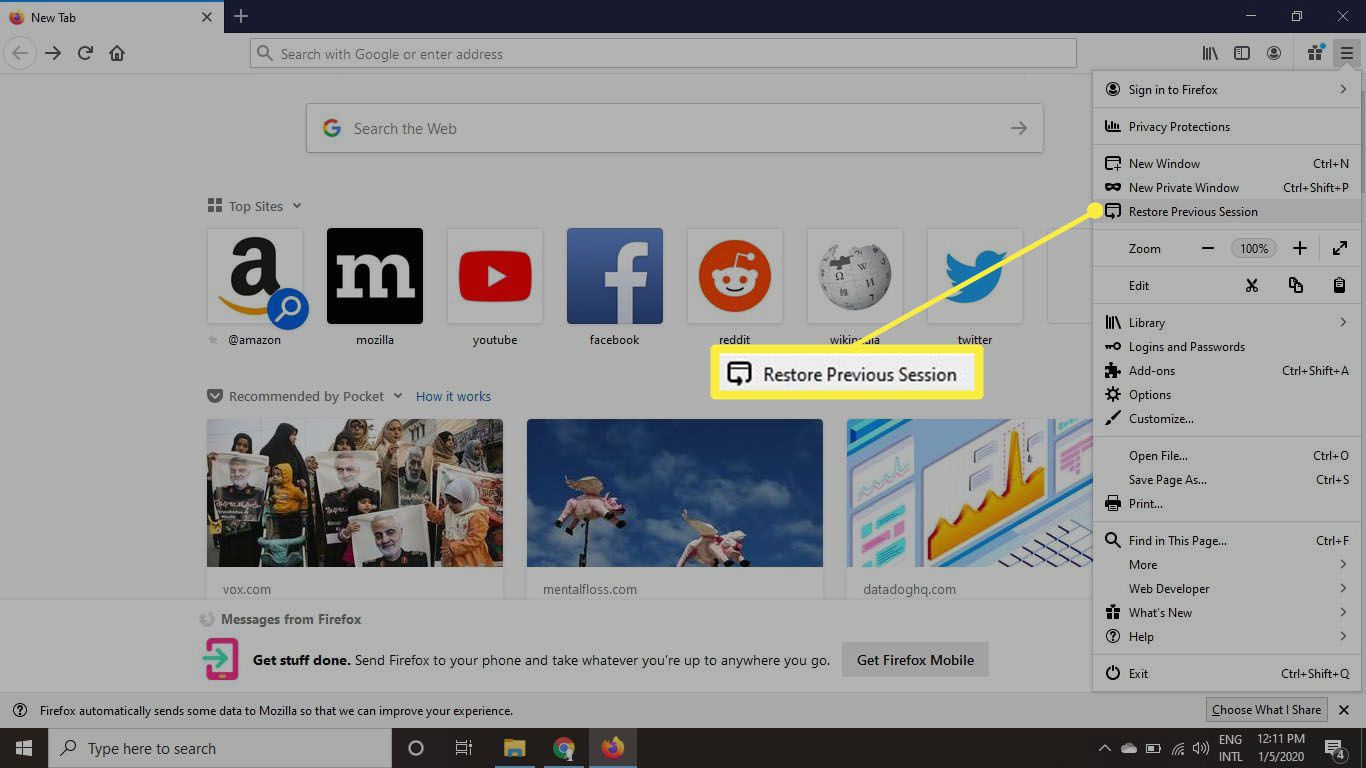
Task: Open the taskbar notification center icon
Action: pyautogui.click(x=1334, y=748)
